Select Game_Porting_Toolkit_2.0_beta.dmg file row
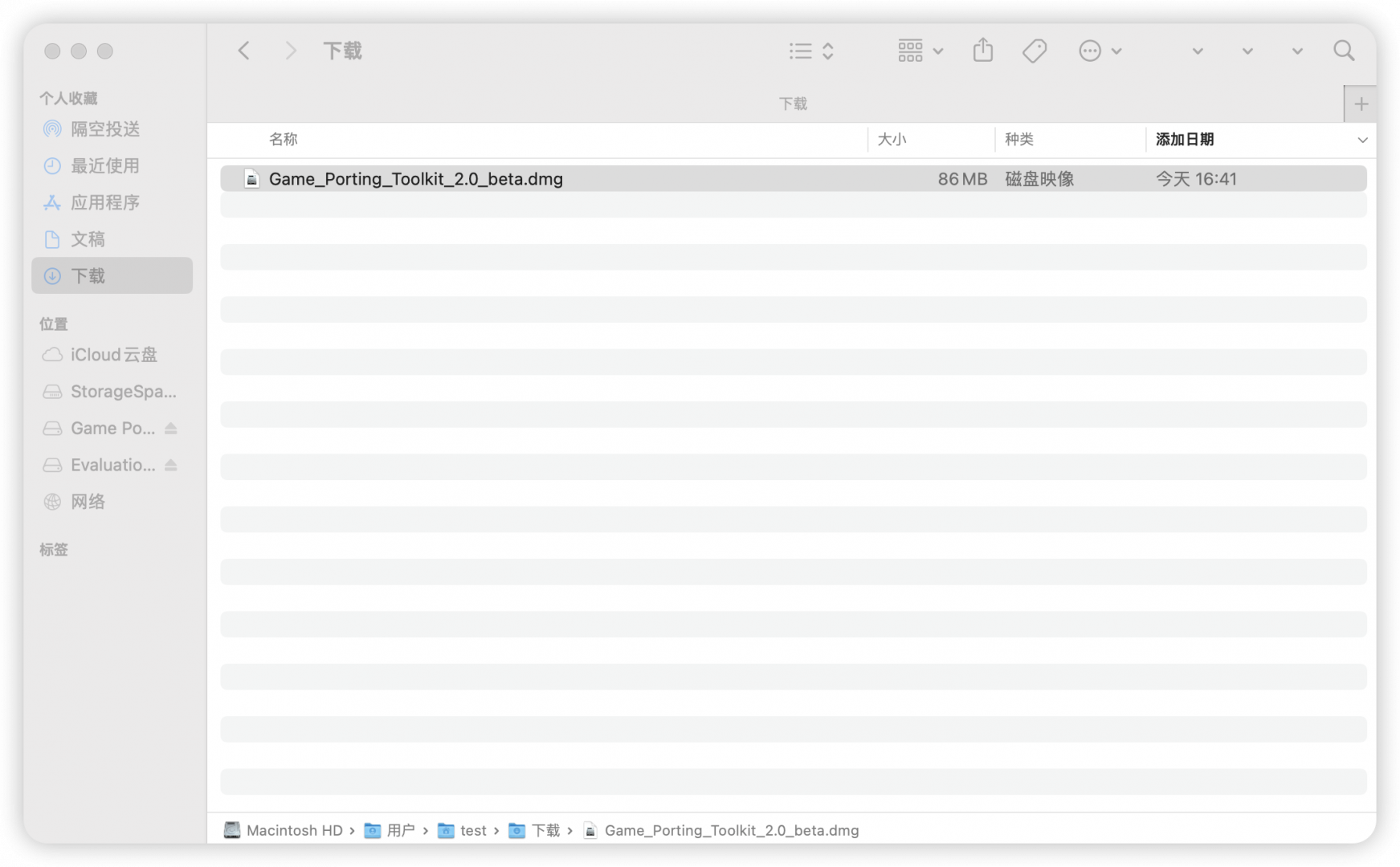Image resolution: width=1400 pixels, height=867 pixels. coord(793,178)
